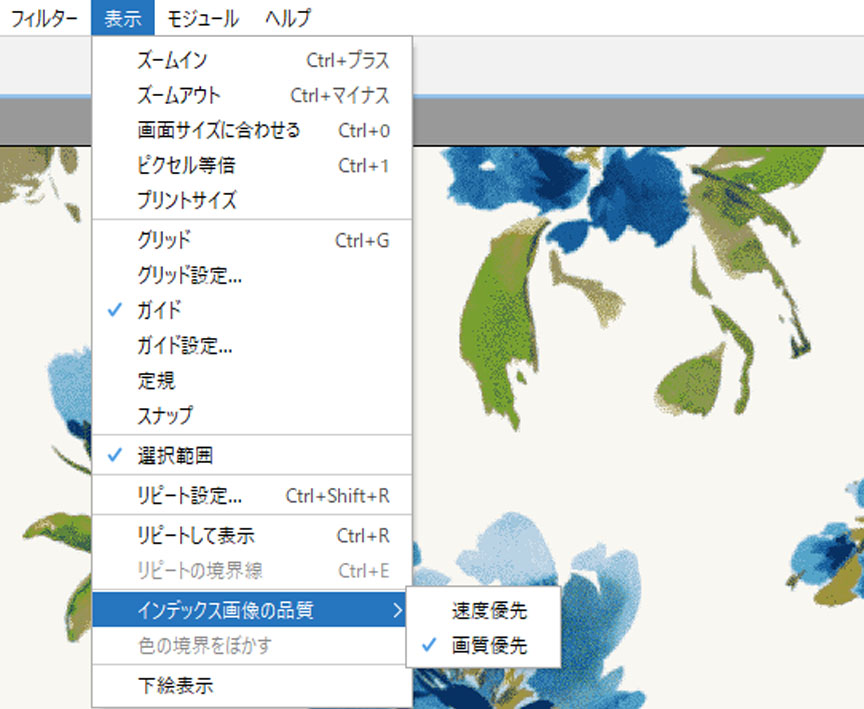Open the ヘルプ menu

coord(288,18)
